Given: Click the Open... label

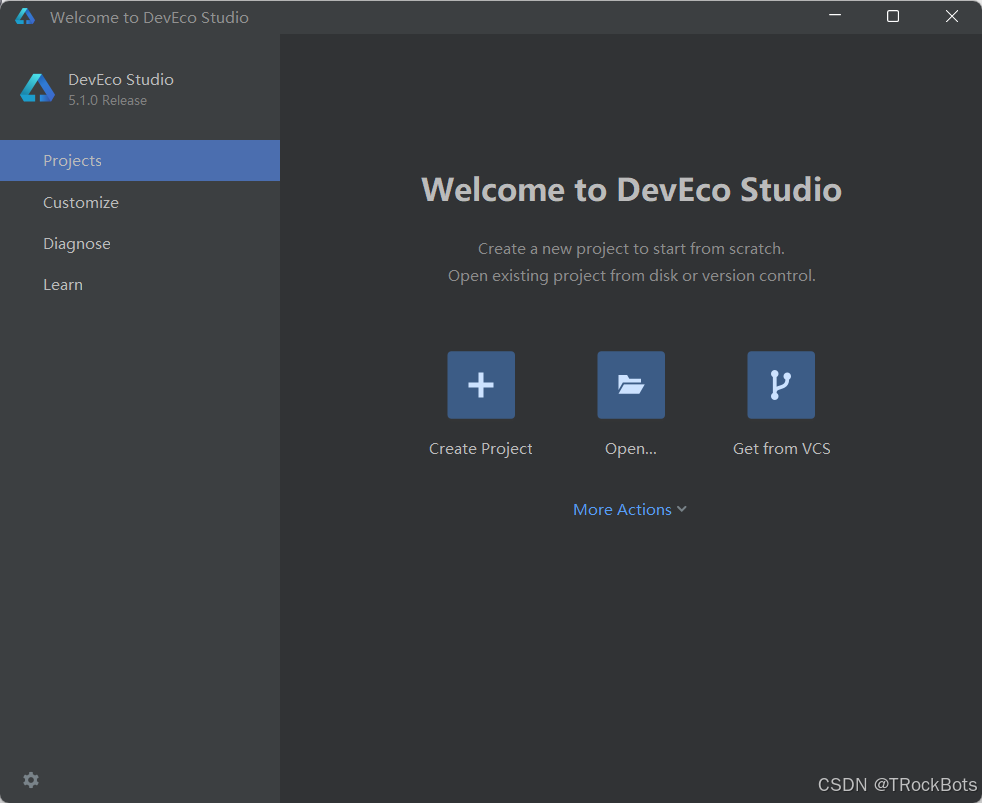Looking at the screenshot, I should coord(631,448).
